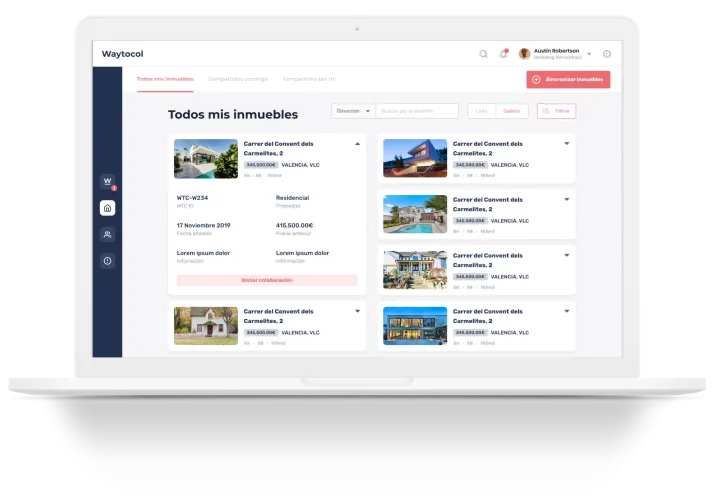Click the address search input field
Viewport: 720px width, 497px height.
coord(417,111)
